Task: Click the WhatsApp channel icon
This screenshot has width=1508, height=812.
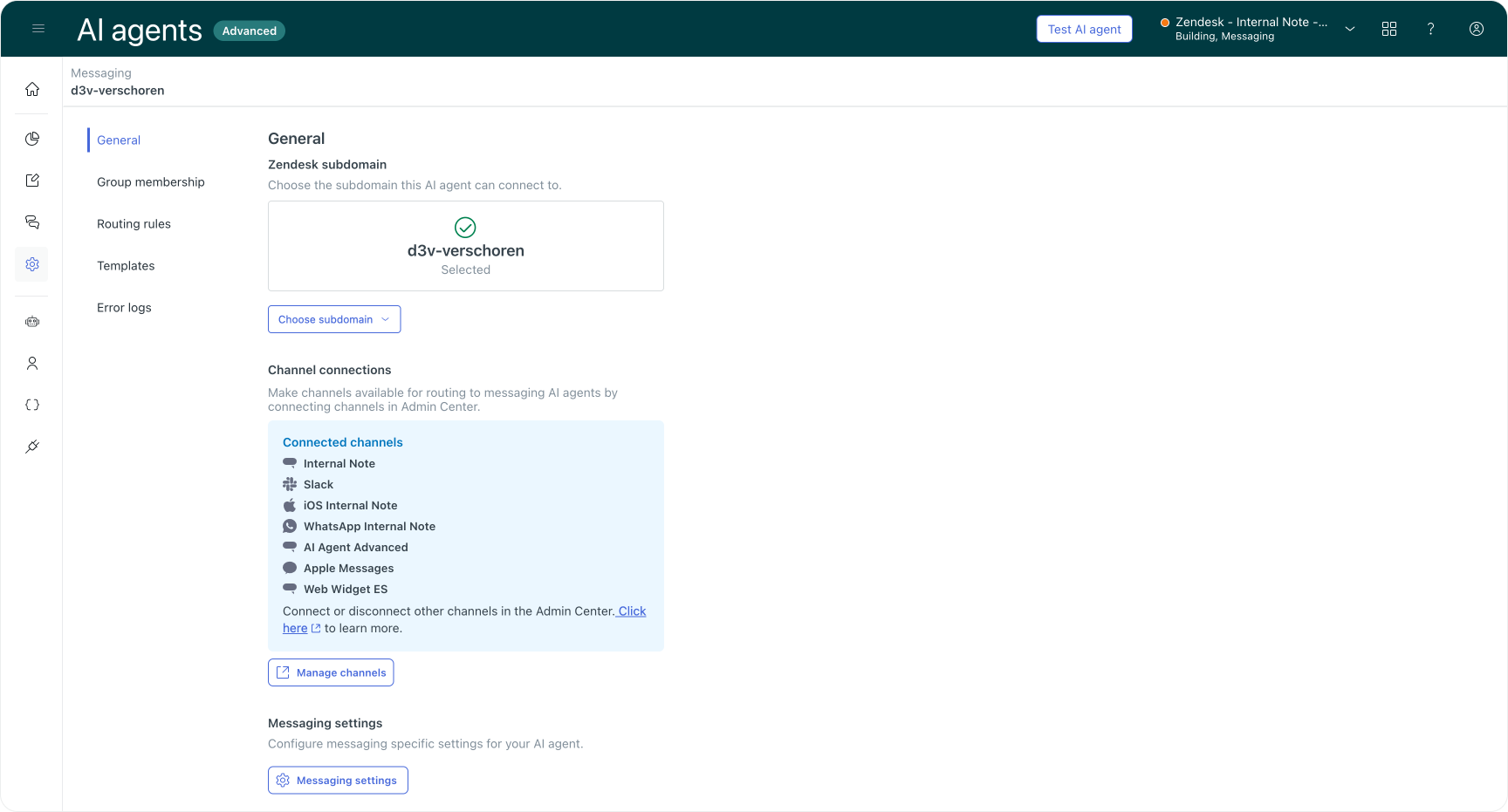Action: pos(290,526)
